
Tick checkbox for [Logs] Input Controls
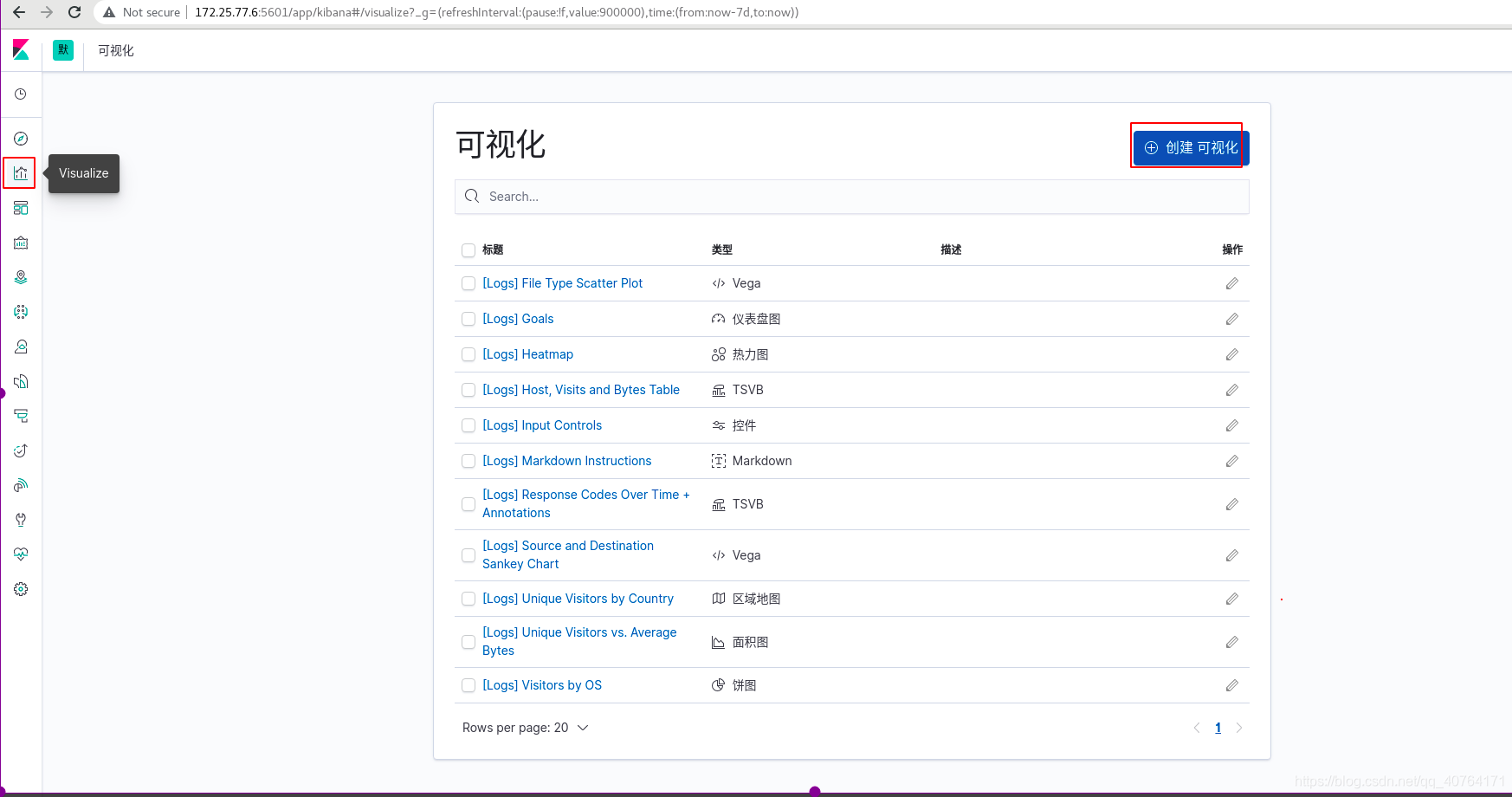tap(468, 425)
